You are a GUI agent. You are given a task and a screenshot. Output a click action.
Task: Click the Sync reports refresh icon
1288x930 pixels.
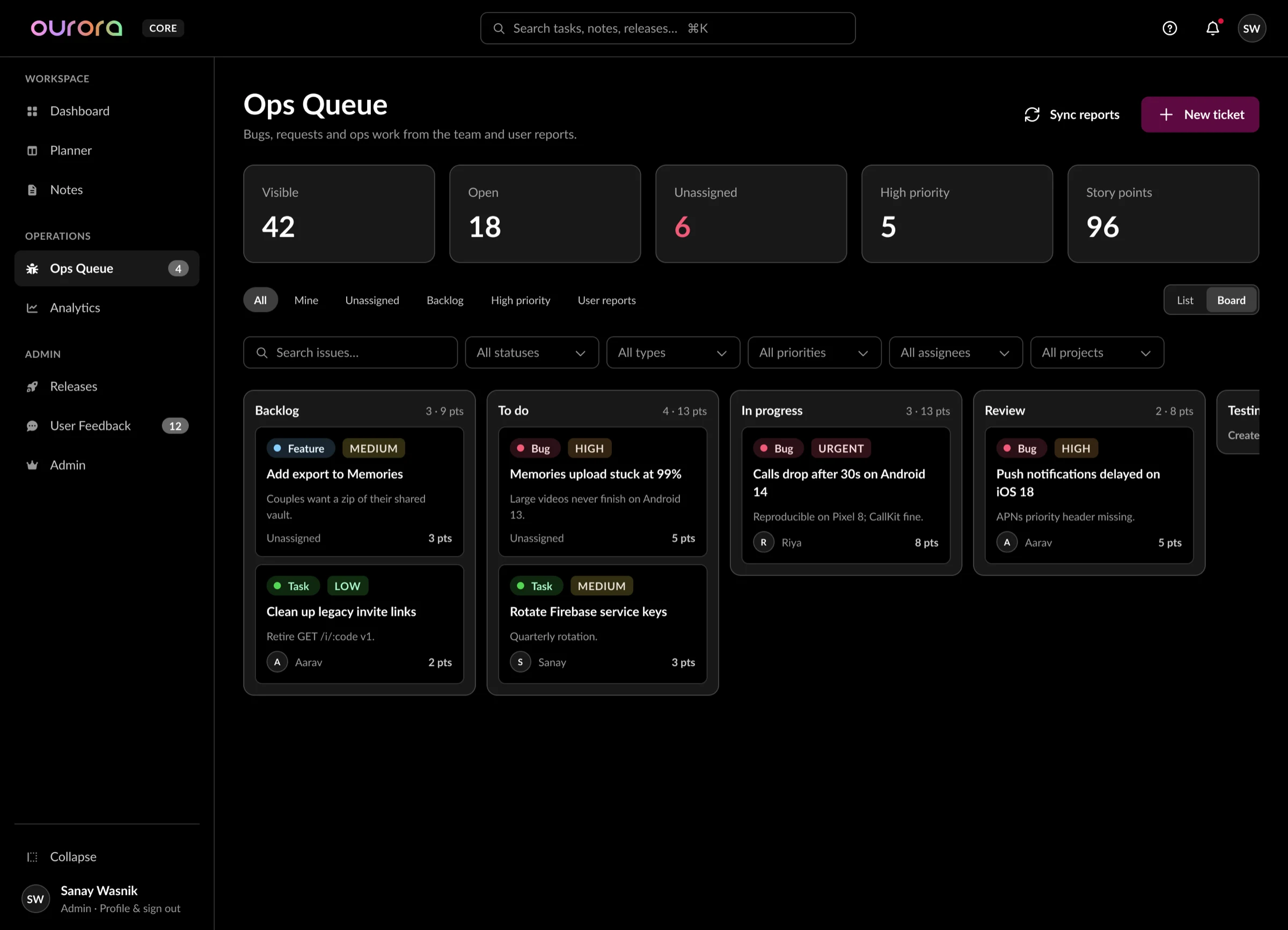point(1032,115)
